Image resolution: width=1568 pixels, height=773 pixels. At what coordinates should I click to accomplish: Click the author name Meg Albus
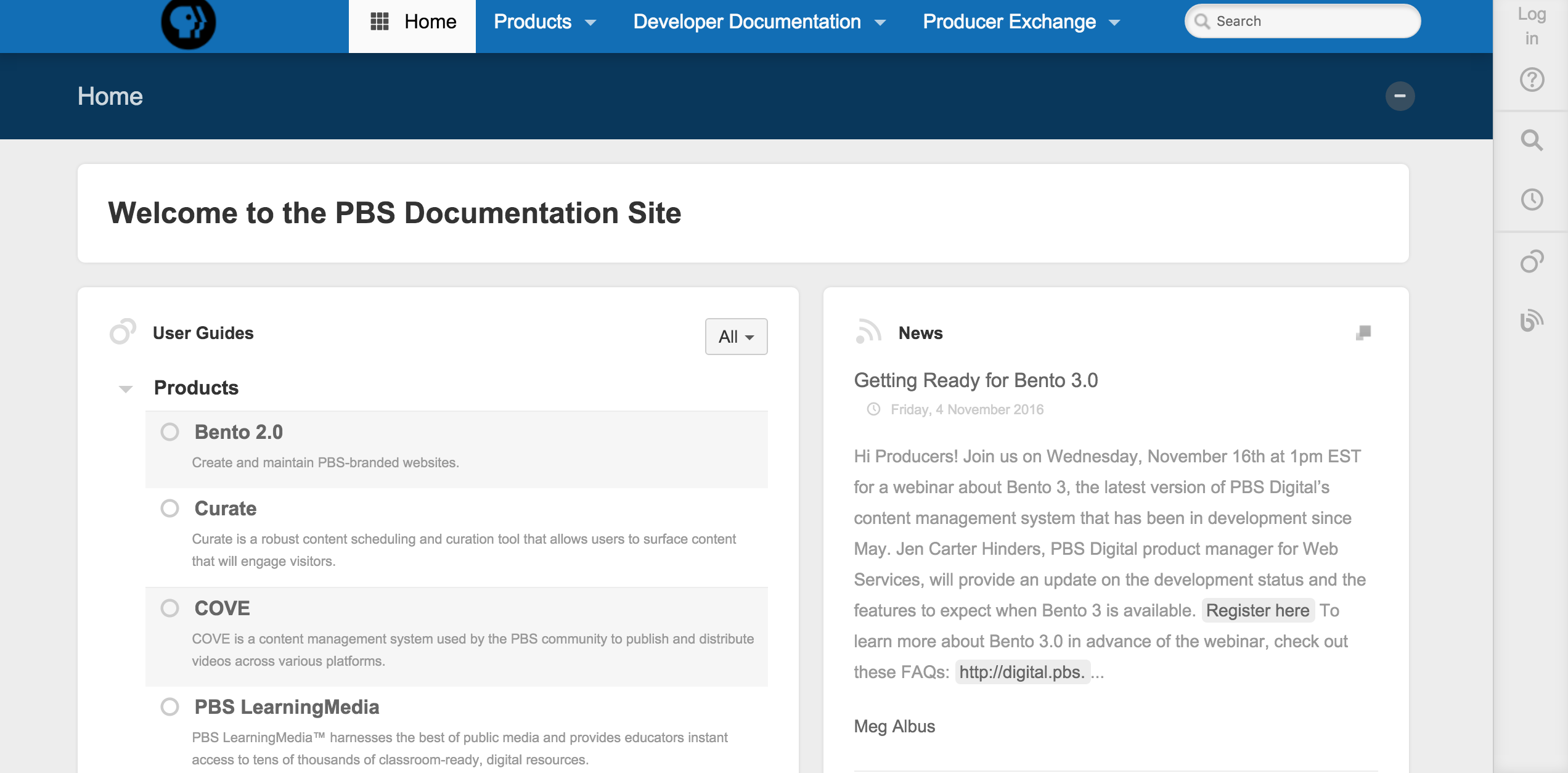click(x=894, y=726)
